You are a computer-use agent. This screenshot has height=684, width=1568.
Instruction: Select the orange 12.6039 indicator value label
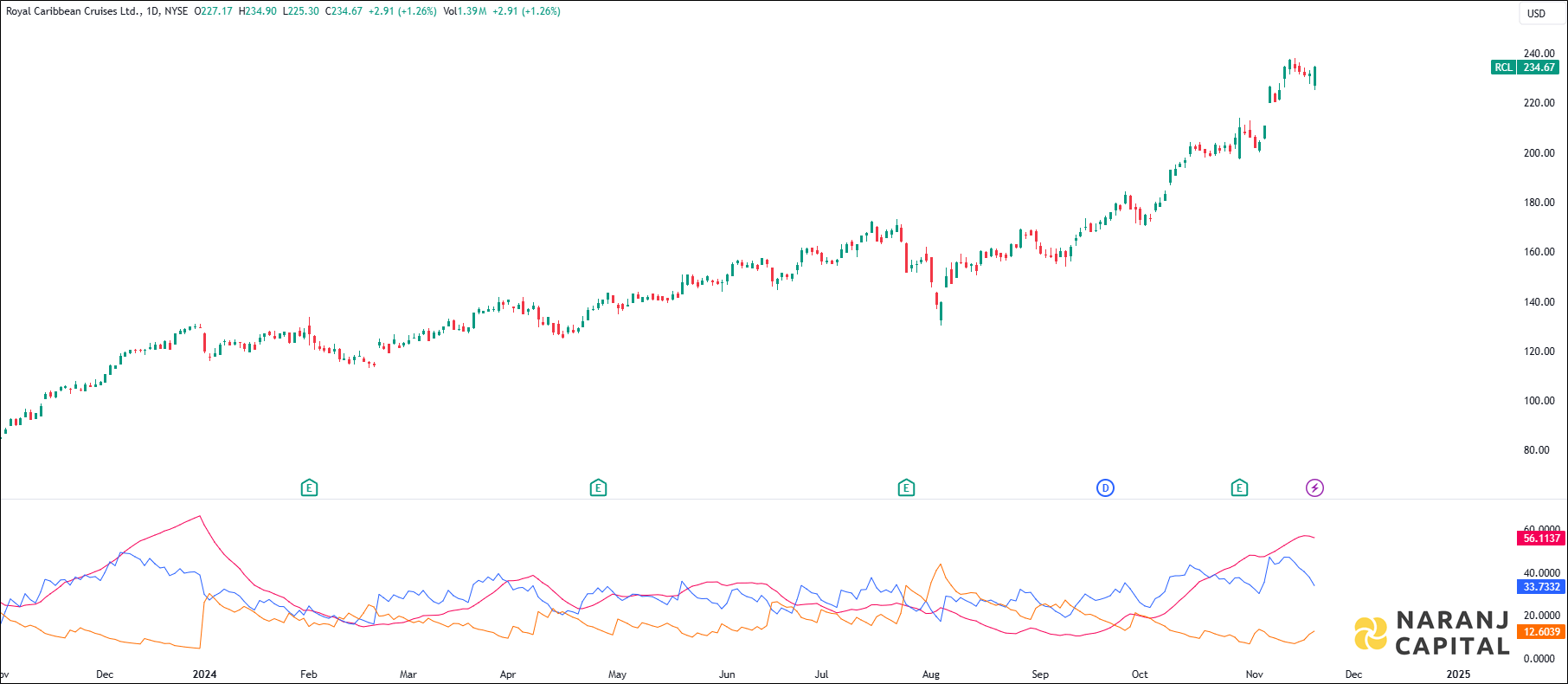[1541, 632]
